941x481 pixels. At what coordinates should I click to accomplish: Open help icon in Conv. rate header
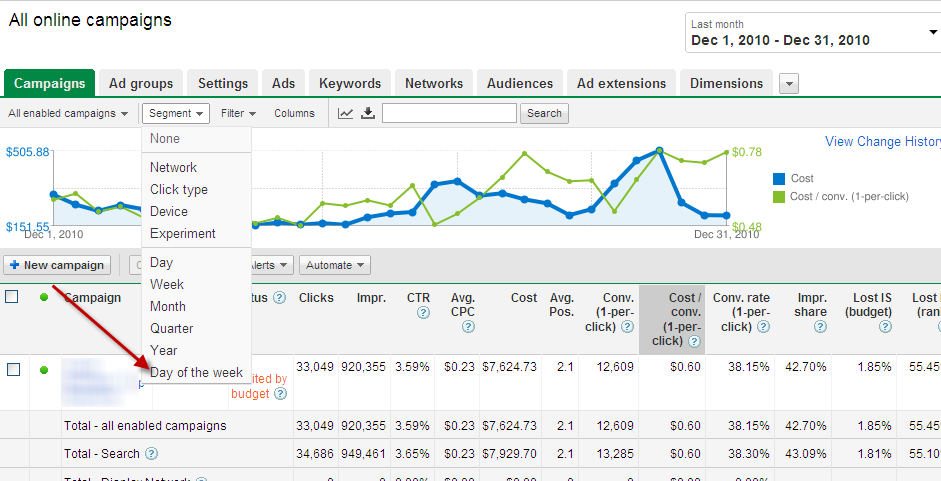coord(763,327)
